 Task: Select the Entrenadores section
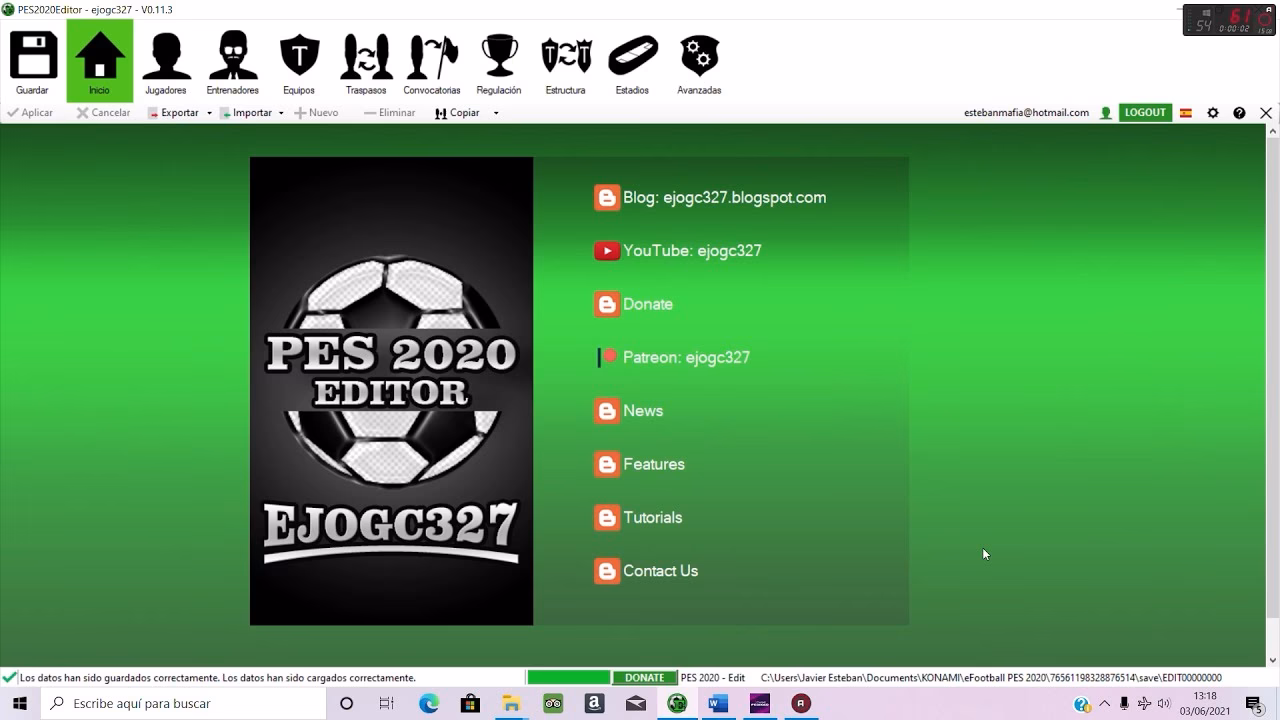pos(232,62)
